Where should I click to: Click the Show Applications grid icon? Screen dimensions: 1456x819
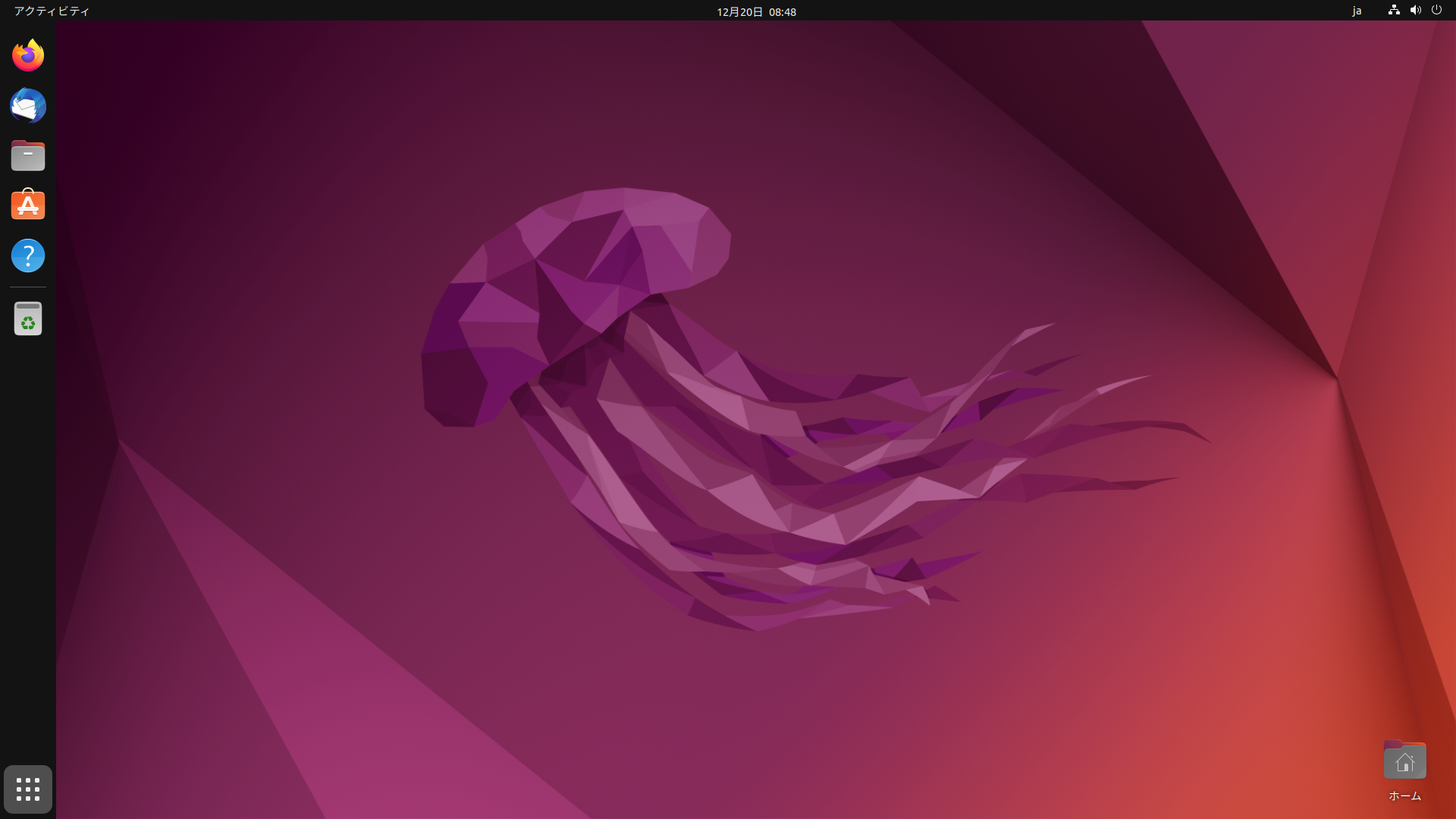tap(27, 789)
